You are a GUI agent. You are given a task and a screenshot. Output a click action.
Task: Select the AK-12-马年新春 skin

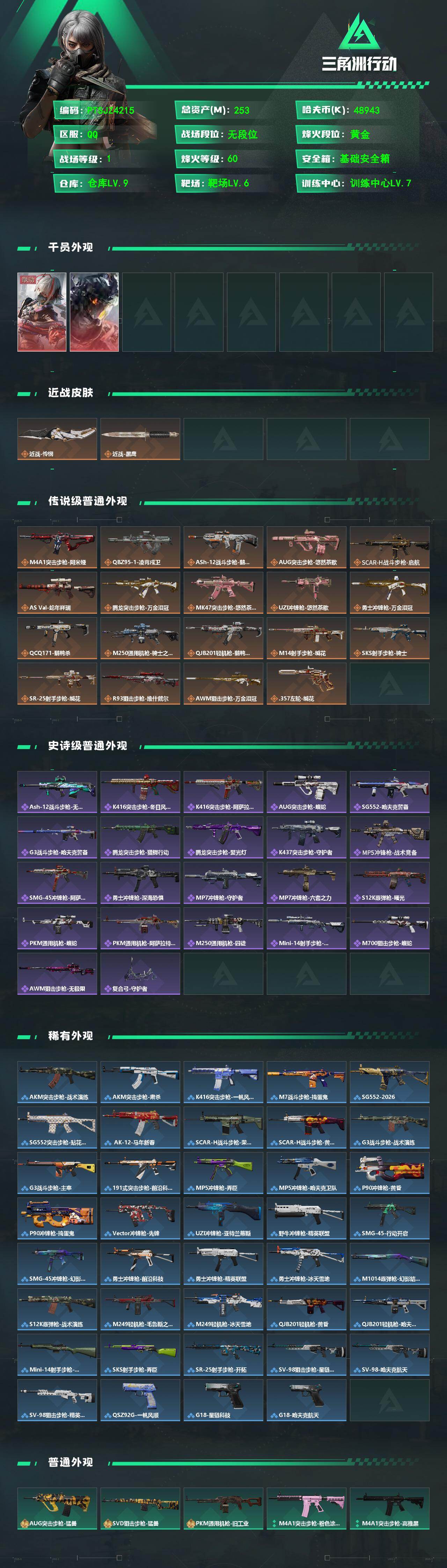tap(140, 1127)
